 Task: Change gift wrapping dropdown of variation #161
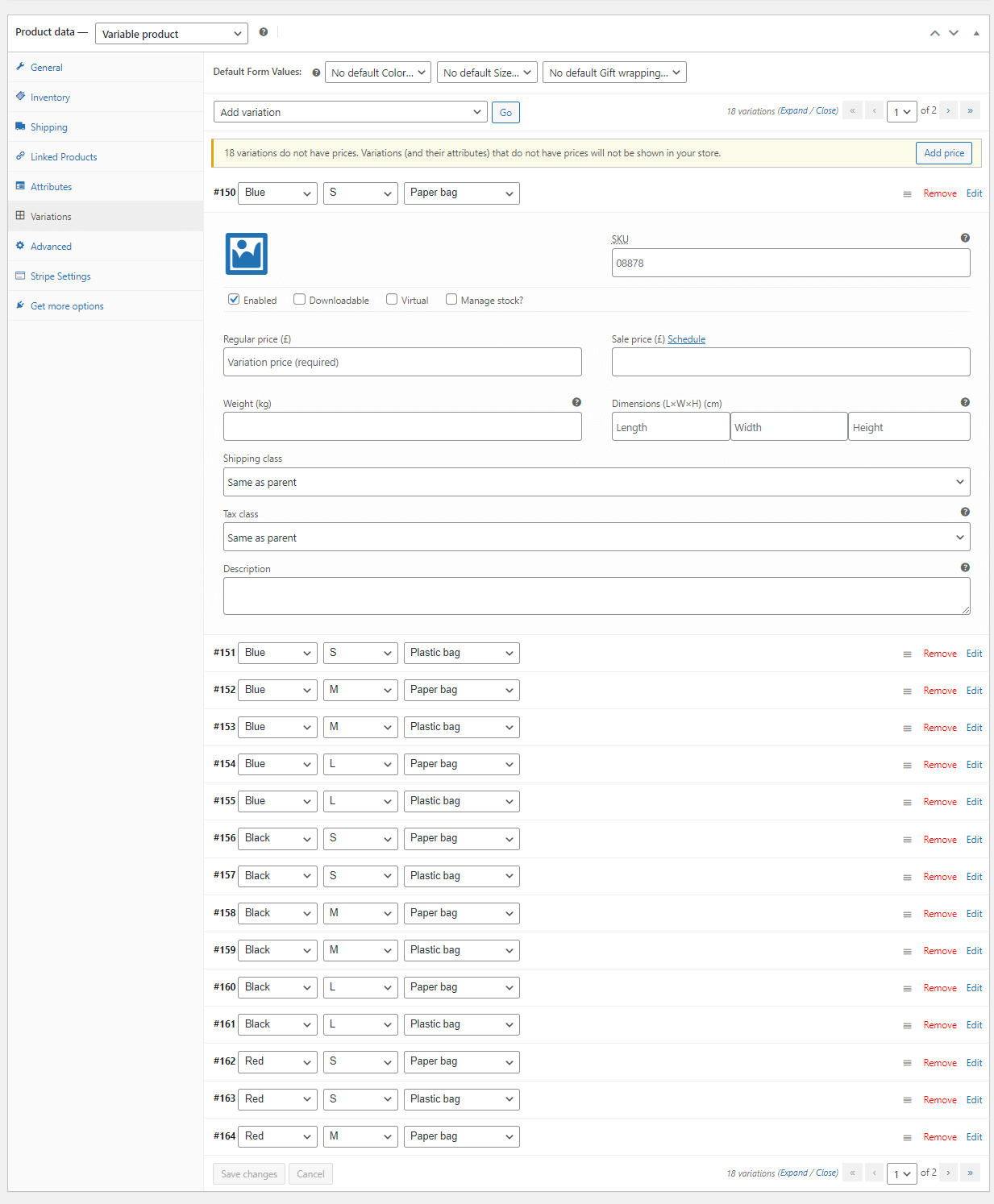[x=461, y=1024]
